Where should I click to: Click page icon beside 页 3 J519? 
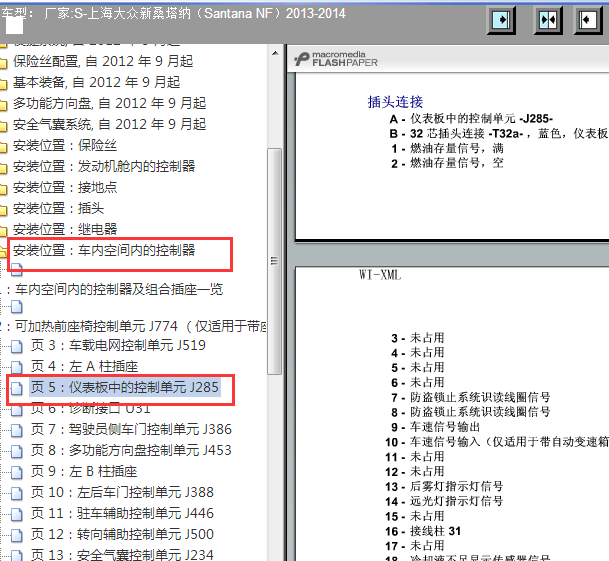coord(16,346)
